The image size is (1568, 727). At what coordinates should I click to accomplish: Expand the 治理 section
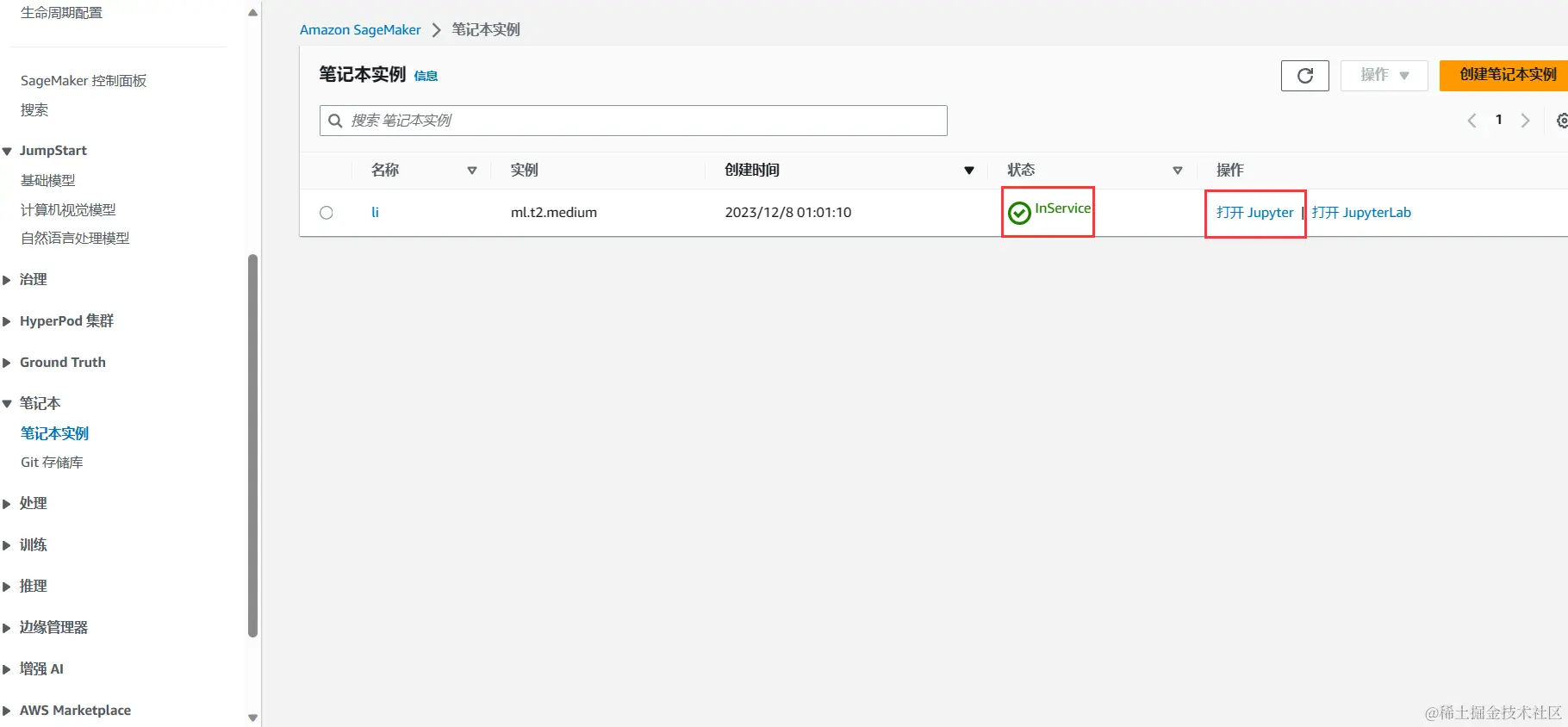point(7,280)
